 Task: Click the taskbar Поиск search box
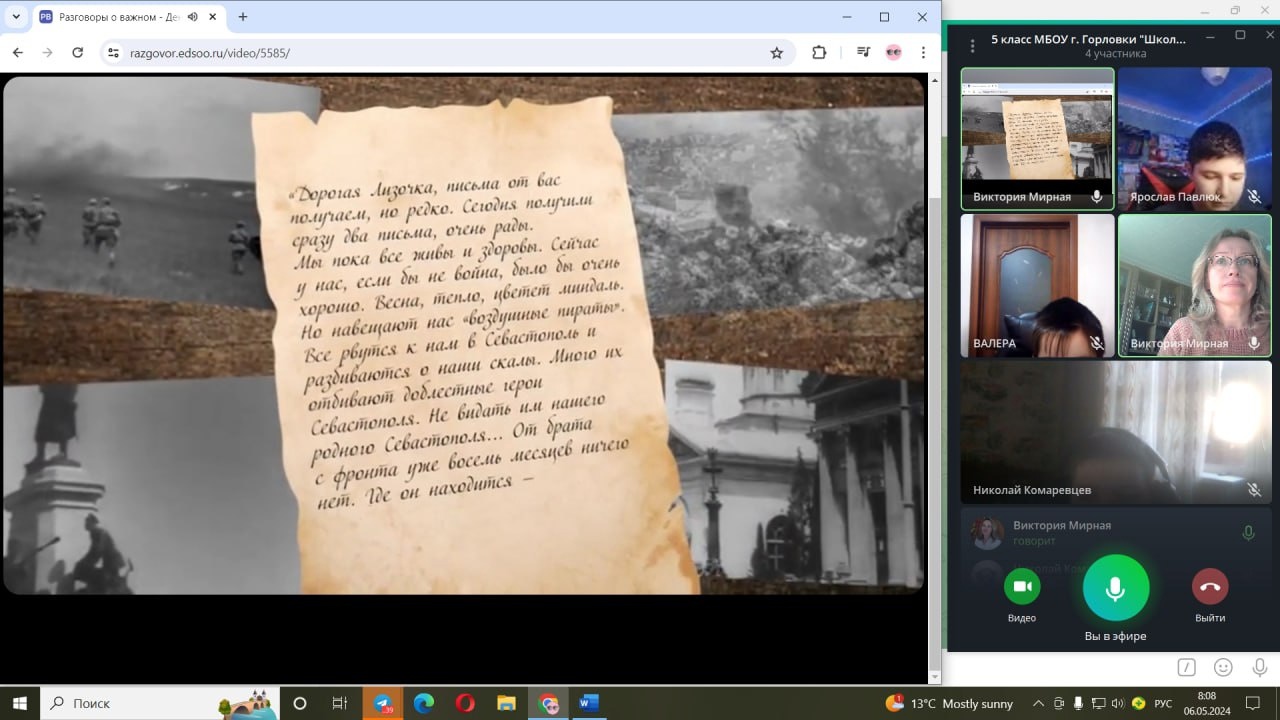coord(160,703)
